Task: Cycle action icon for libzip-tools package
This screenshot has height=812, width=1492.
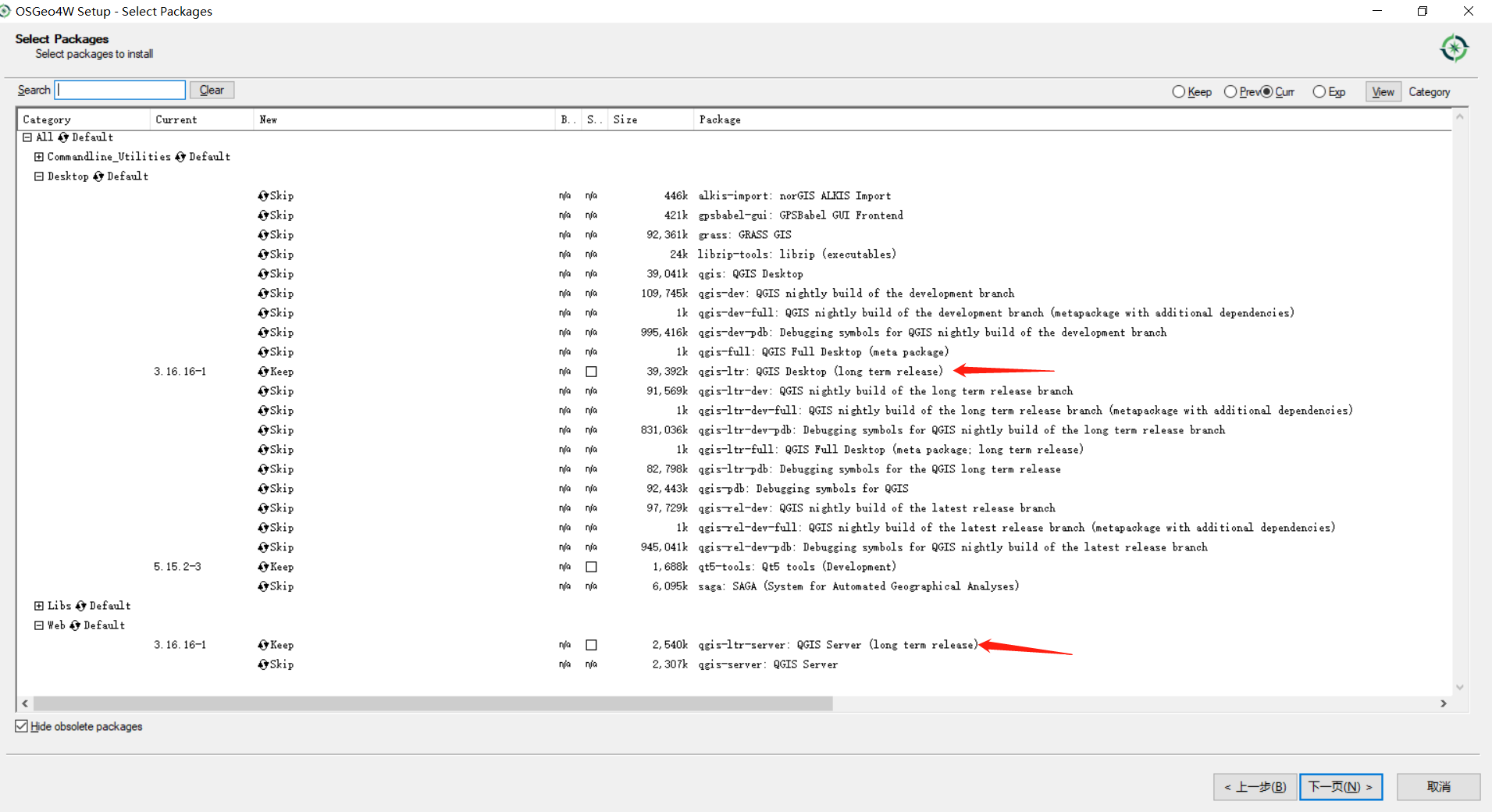Action: (x=263, y=255)
